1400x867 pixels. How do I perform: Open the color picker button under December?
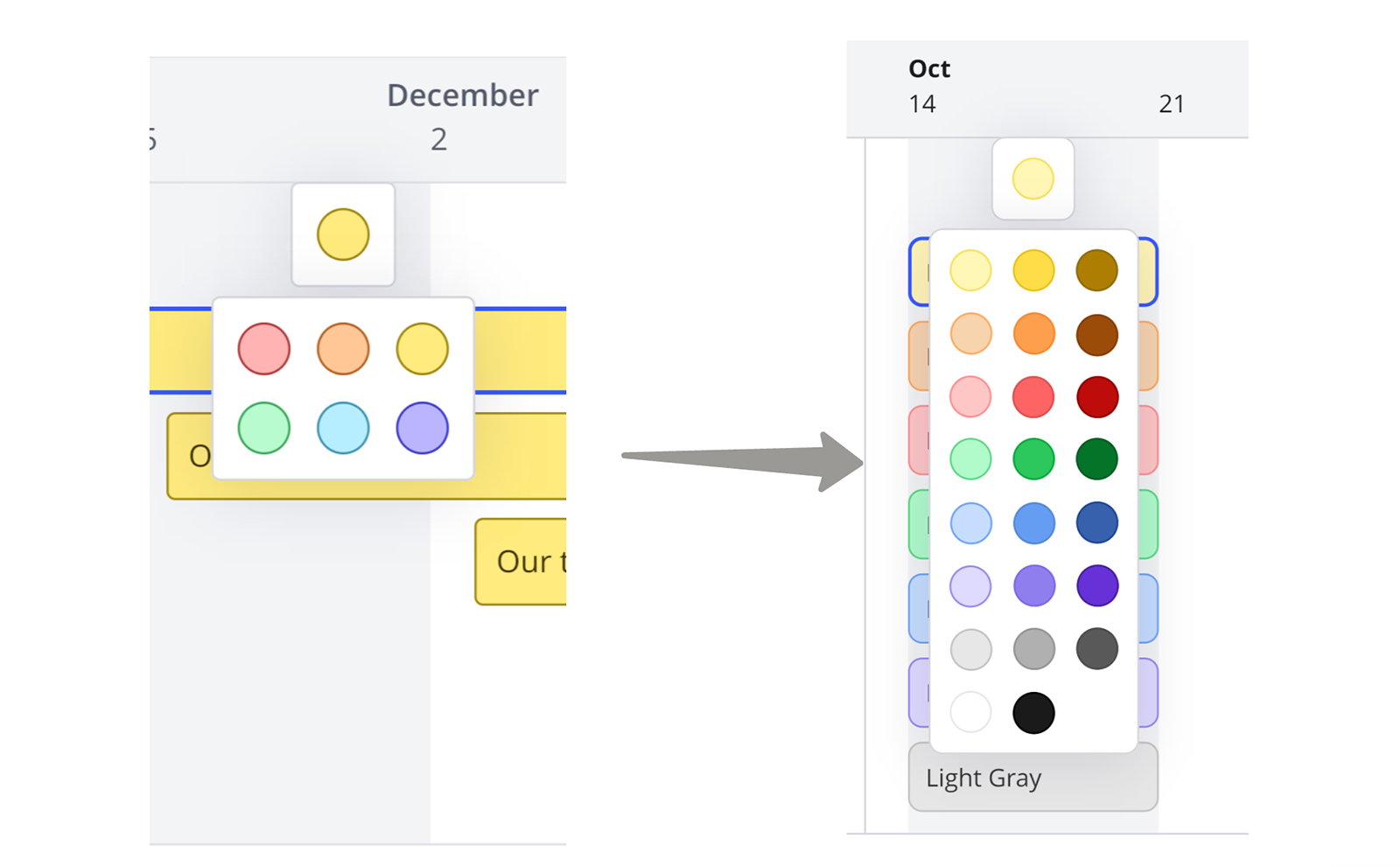(x=343, y=234)
